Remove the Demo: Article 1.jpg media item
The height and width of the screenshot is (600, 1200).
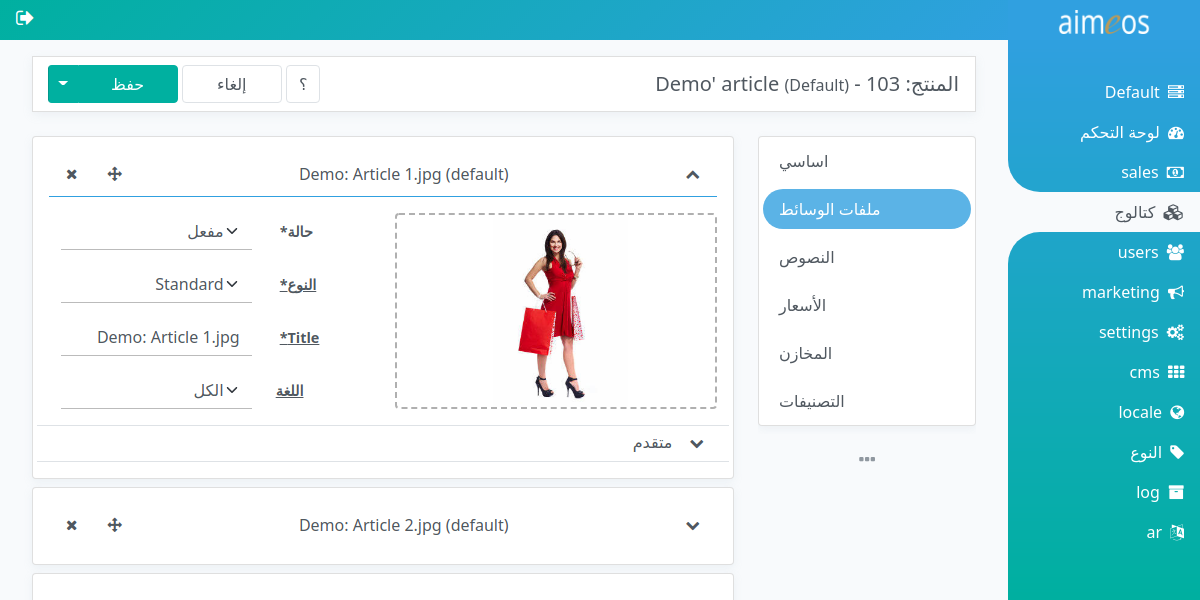(72, 174)
